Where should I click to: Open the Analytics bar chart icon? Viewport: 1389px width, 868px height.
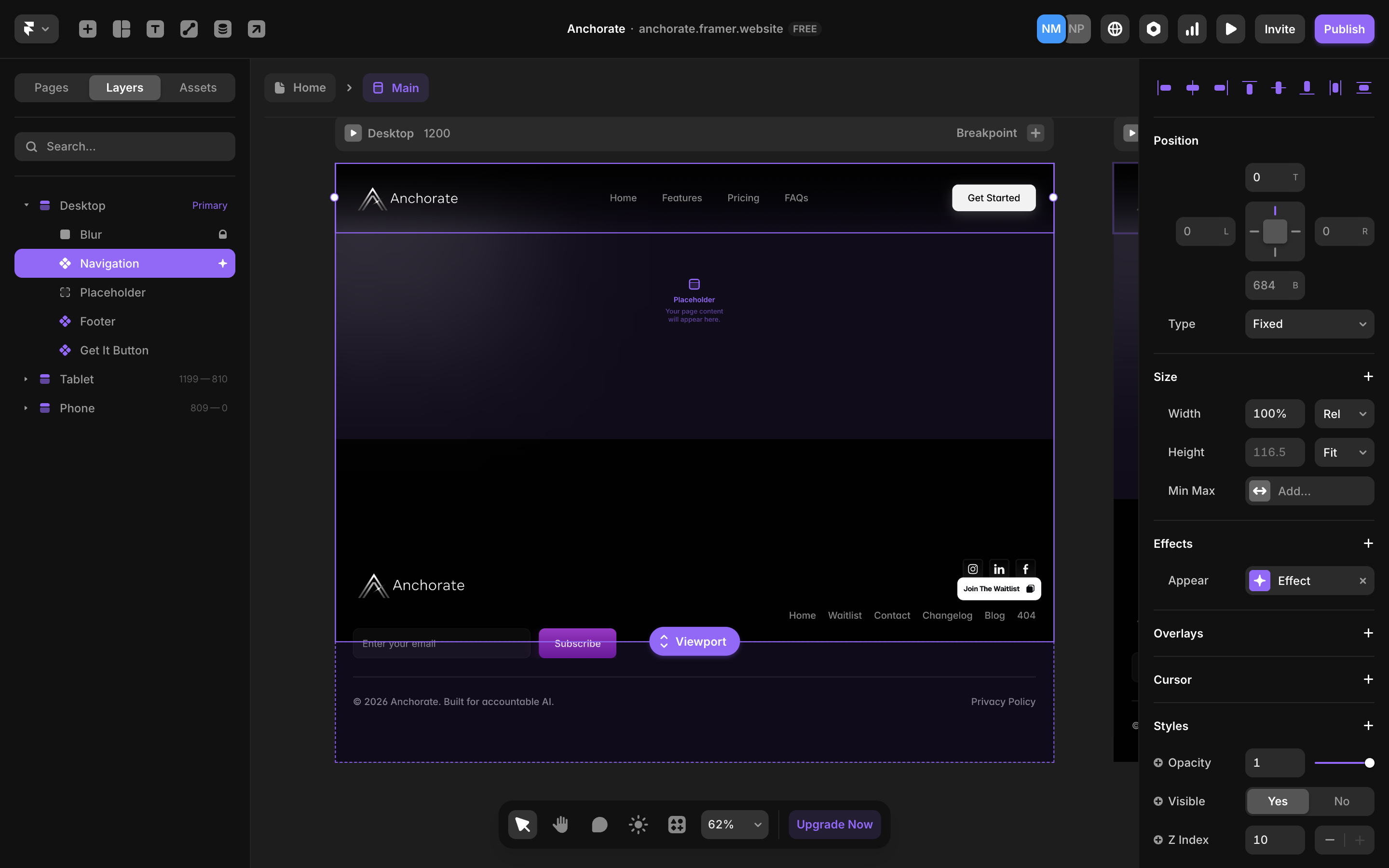click(x=1192, y=29)
